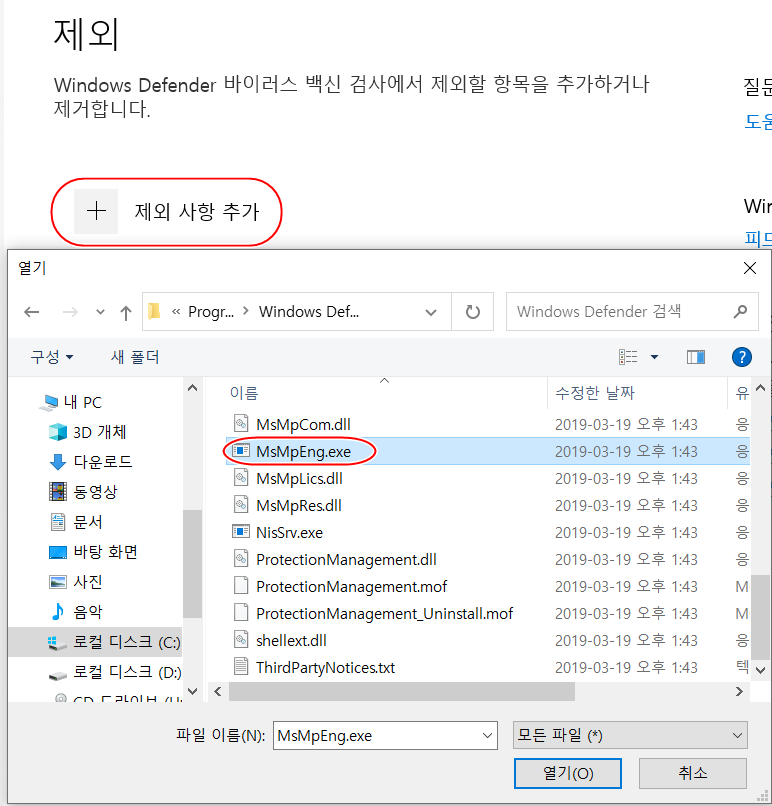772x806 pixels.
Task: Click the ProtectionManagement.dll file icon
Action: (x=241, y=559)
